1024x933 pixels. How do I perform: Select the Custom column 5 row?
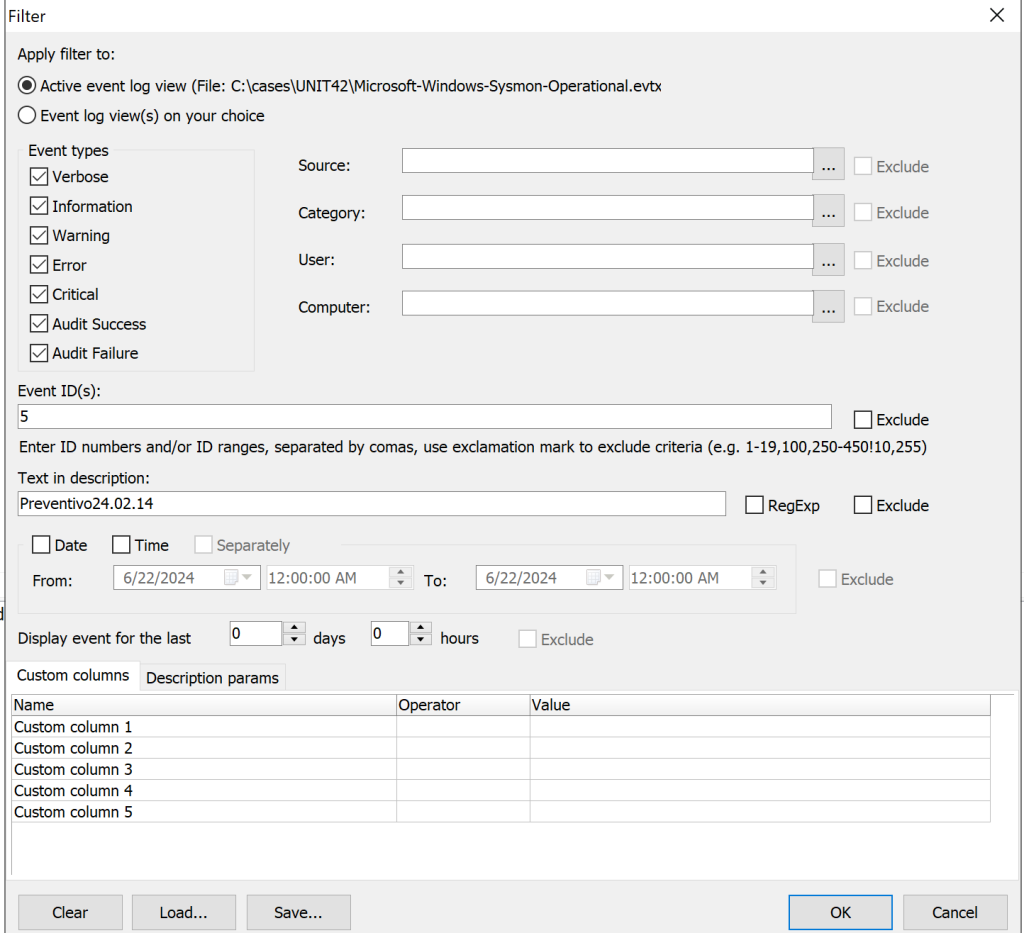501,812
